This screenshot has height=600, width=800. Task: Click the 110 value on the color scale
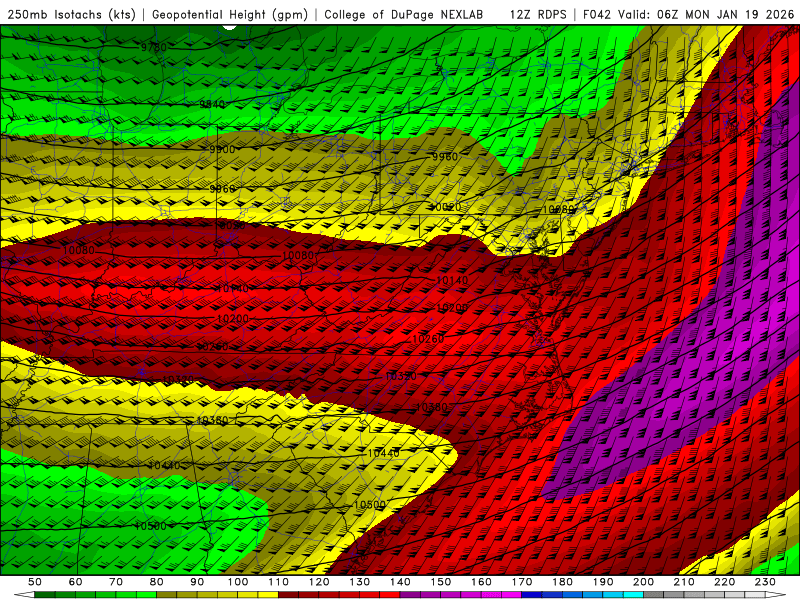tap(279, 582)
